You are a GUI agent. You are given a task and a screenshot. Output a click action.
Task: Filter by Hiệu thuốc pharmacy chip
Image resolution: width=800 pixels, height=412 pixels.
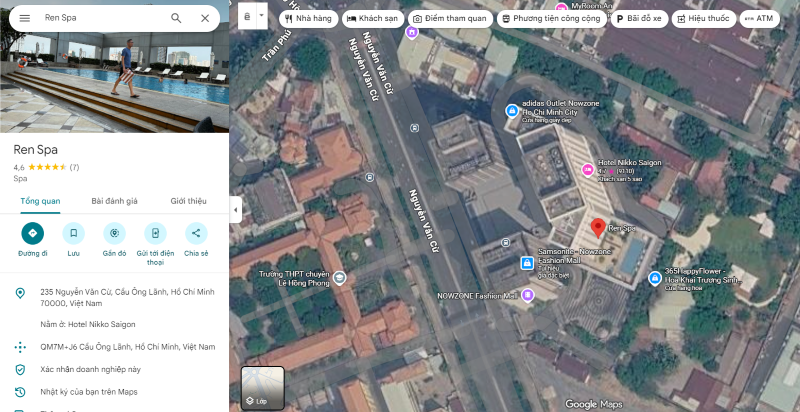coord(704,19)
